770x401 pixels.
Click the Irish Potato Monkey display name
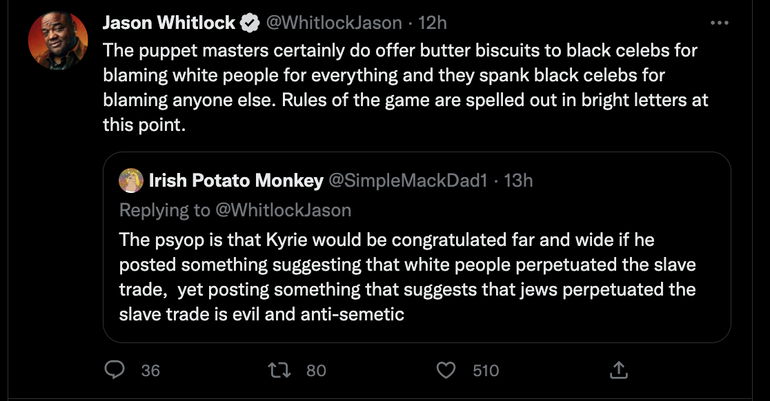pos(235,181)
